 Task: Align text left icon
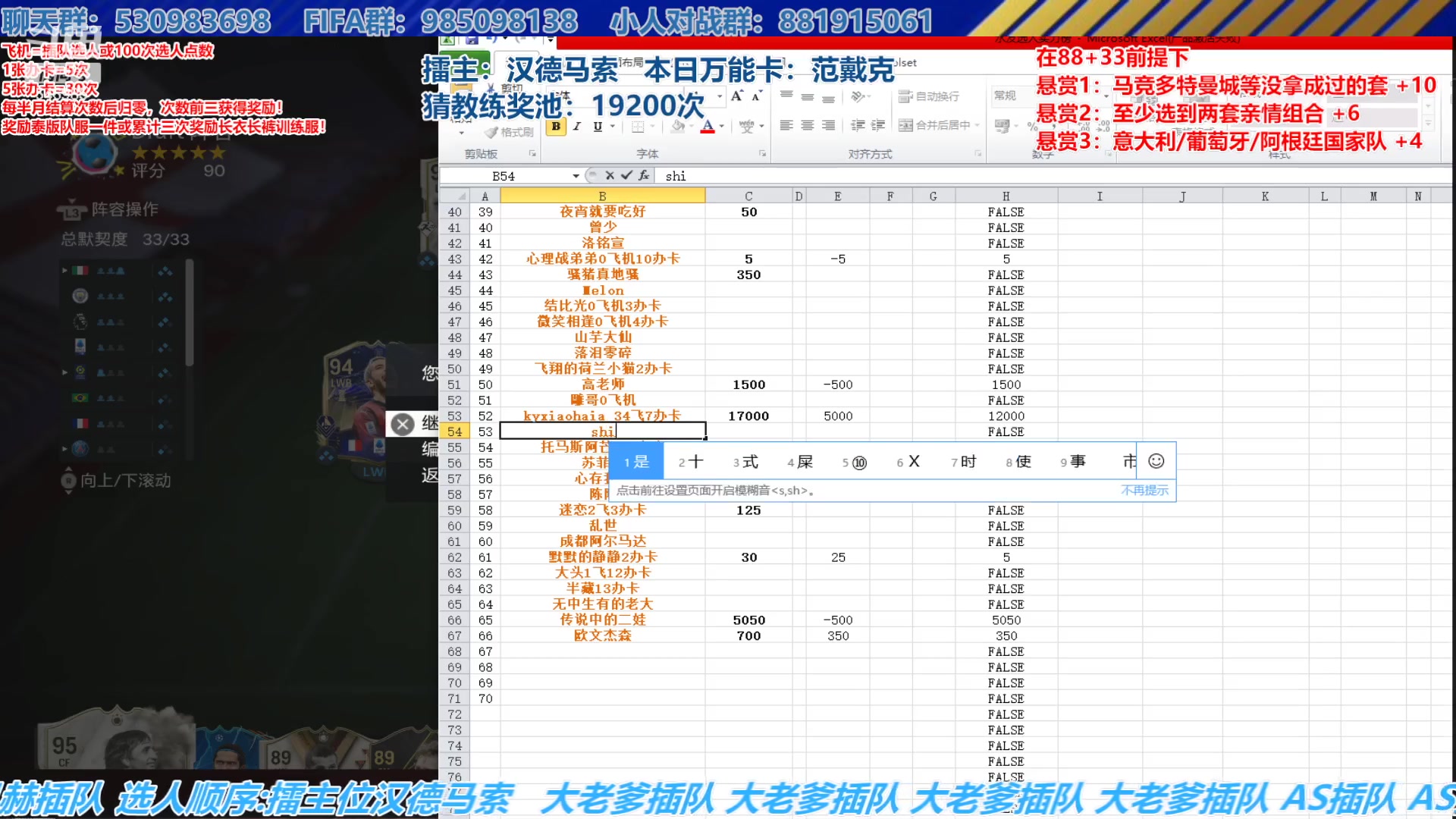786,125
